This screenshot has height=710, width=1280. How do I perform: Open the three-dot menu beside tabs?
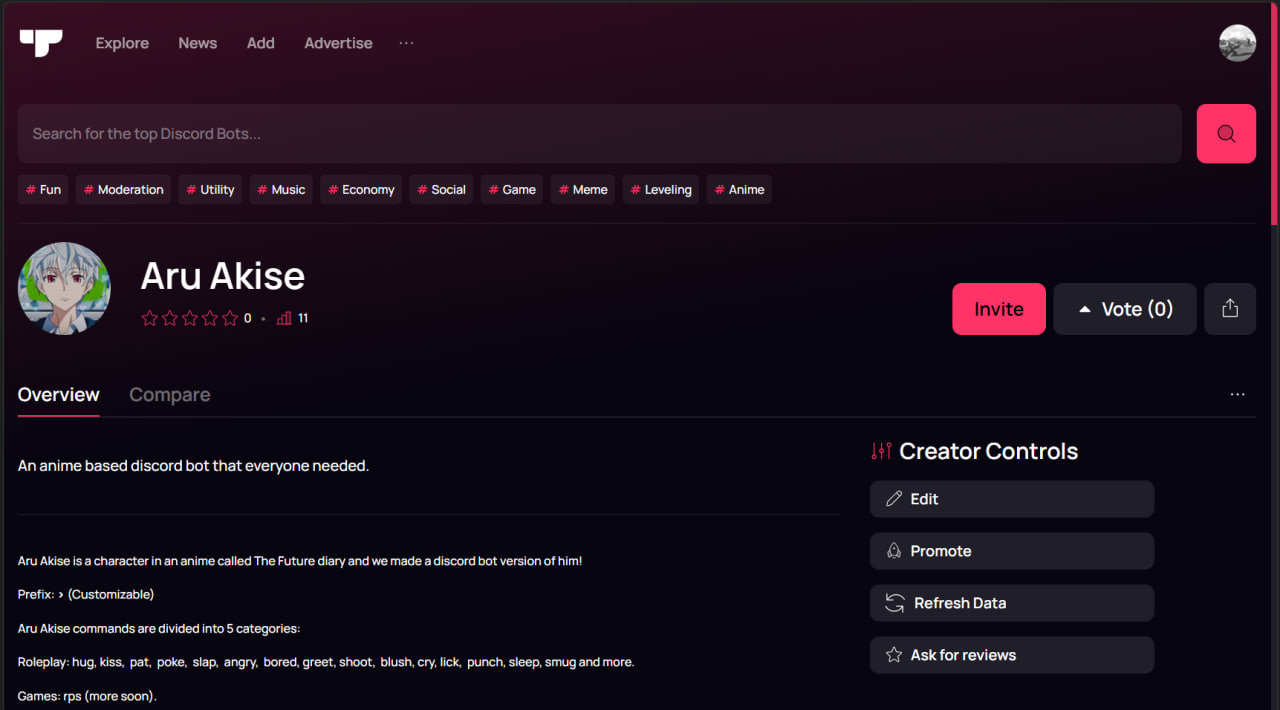[x=1238, y=394]
